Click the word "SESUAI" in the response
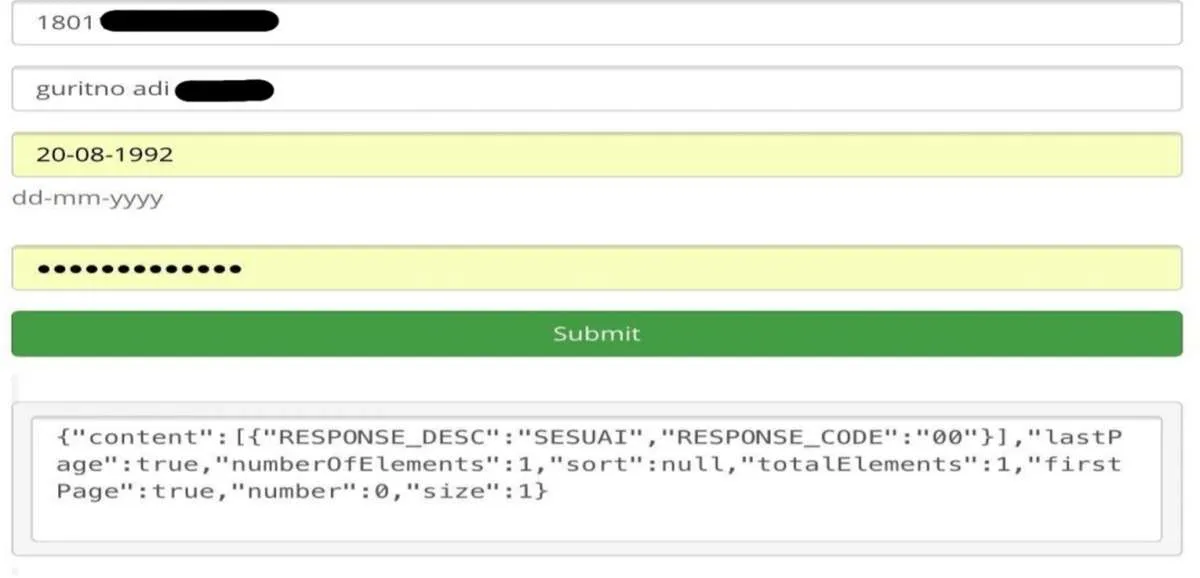Image resolution: width=1200 pixels, height=578 pixels. (x=581, y=436)
